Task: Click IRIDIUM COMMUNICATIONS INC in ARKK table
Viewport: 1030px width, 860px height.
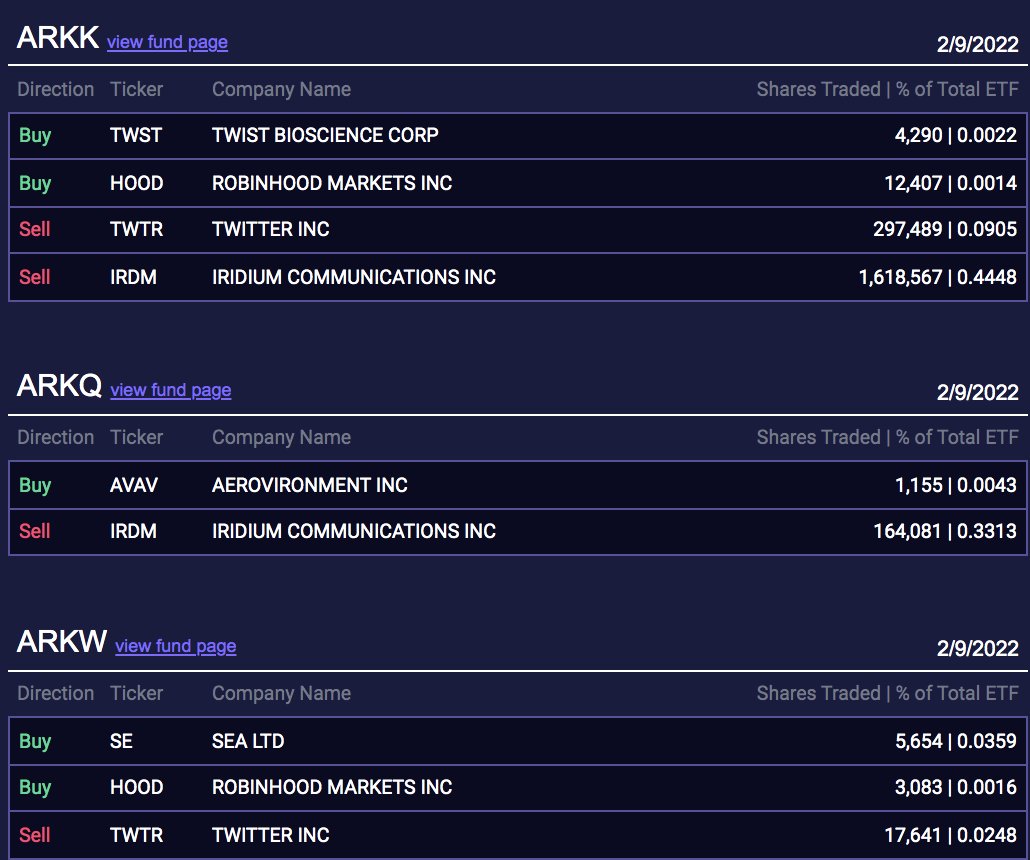Action: [x=353, y=277]
